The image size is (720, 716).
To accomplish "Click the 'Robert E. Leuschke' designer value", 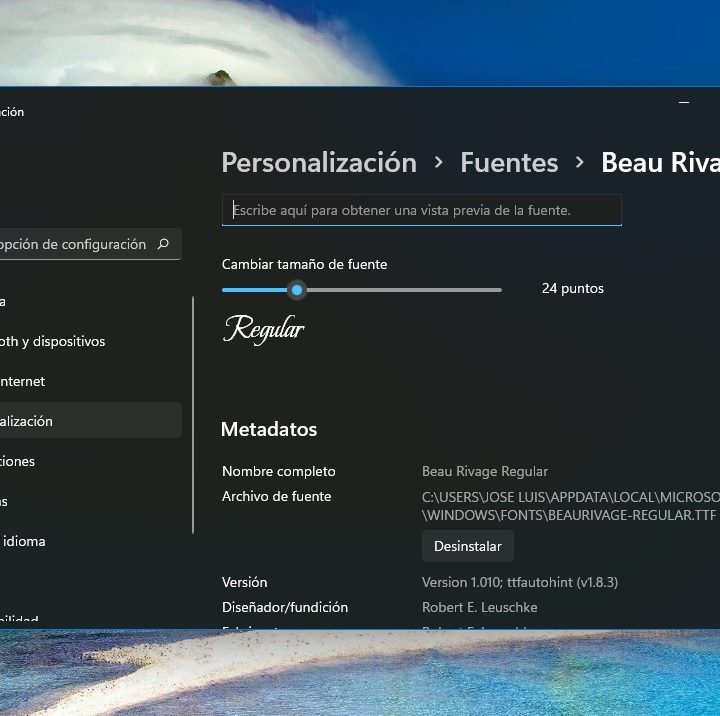I will (x=479, y=607).
